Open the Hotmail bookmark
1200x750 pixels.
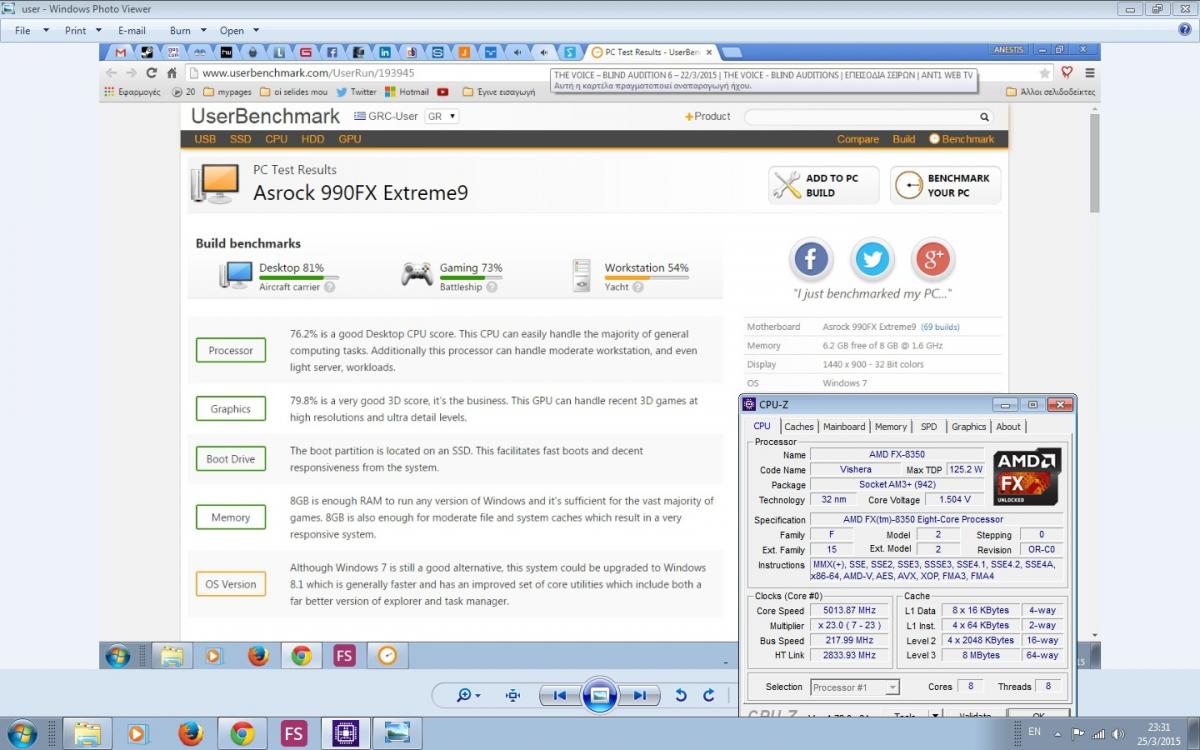[x=406, y=91]
